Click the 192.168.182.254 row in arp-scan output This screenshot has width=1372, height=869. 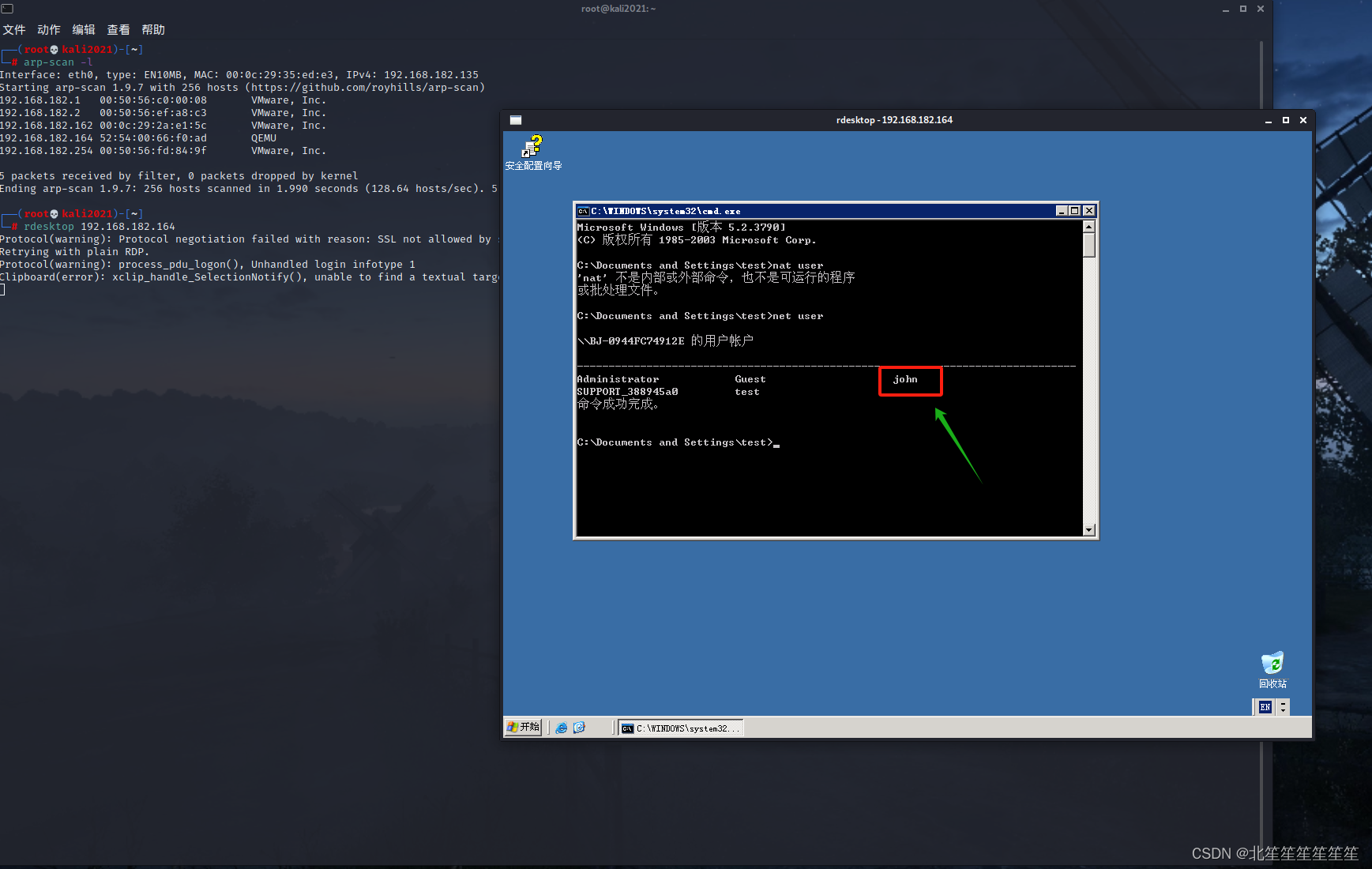tap(163, 151)
